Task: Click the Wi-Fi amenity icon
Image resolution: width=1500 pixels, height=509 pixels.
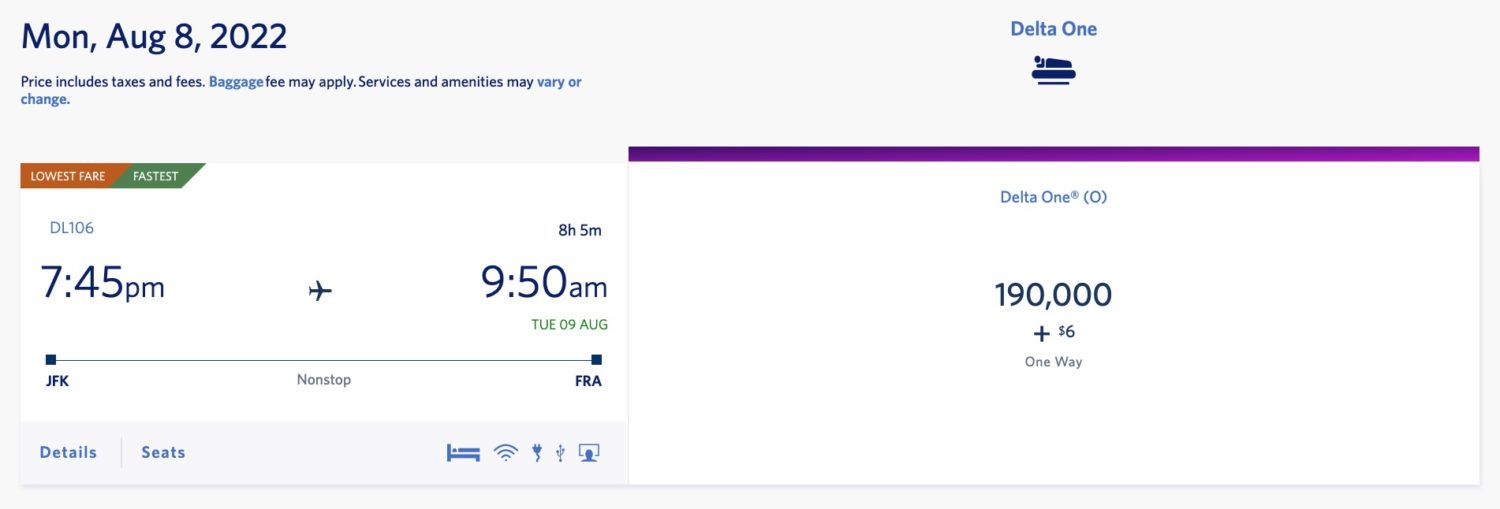Action: 506,453
